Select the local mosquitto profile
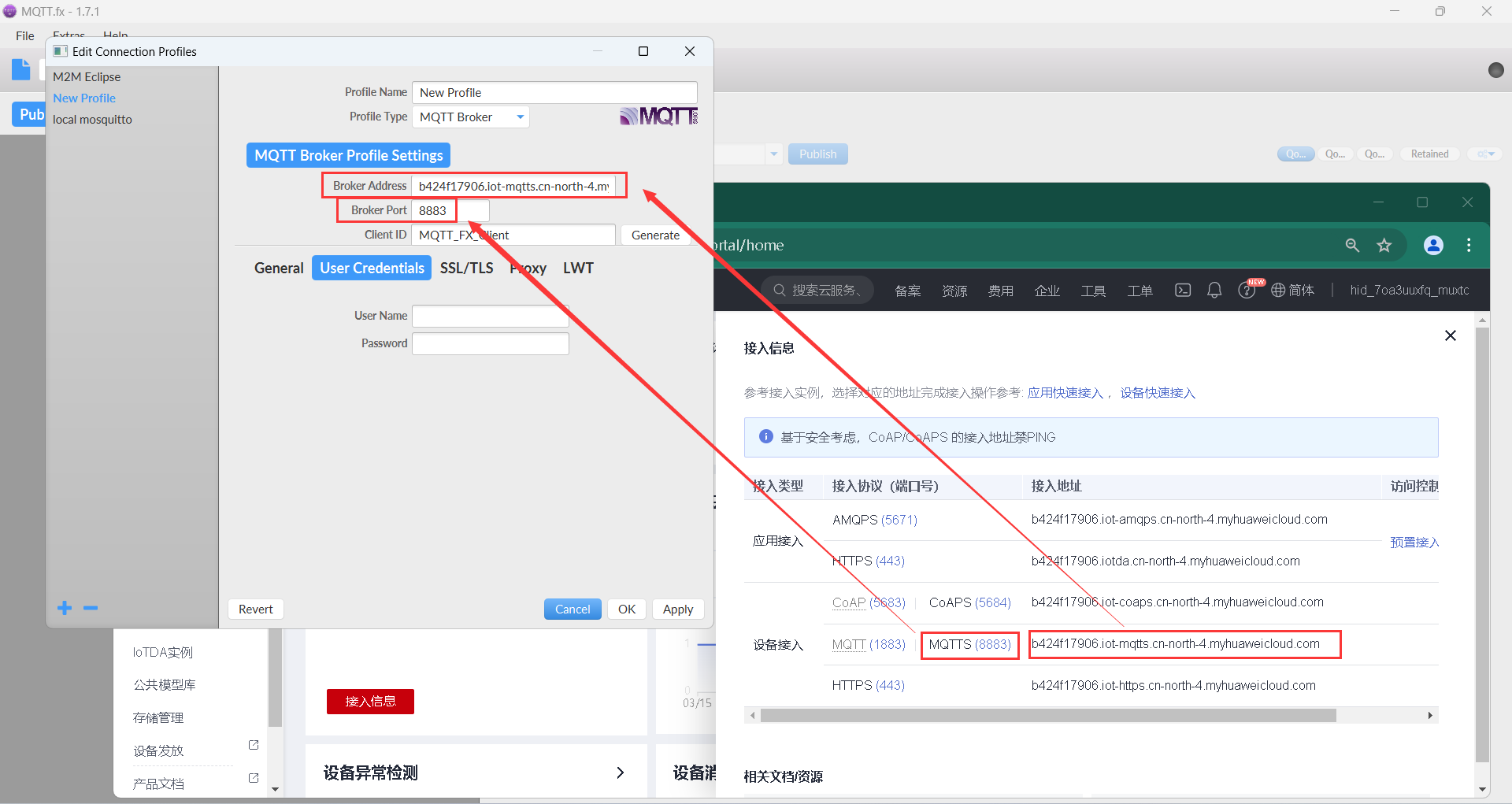This screenshot has height=804, width=1512. [x=92, y=119]
